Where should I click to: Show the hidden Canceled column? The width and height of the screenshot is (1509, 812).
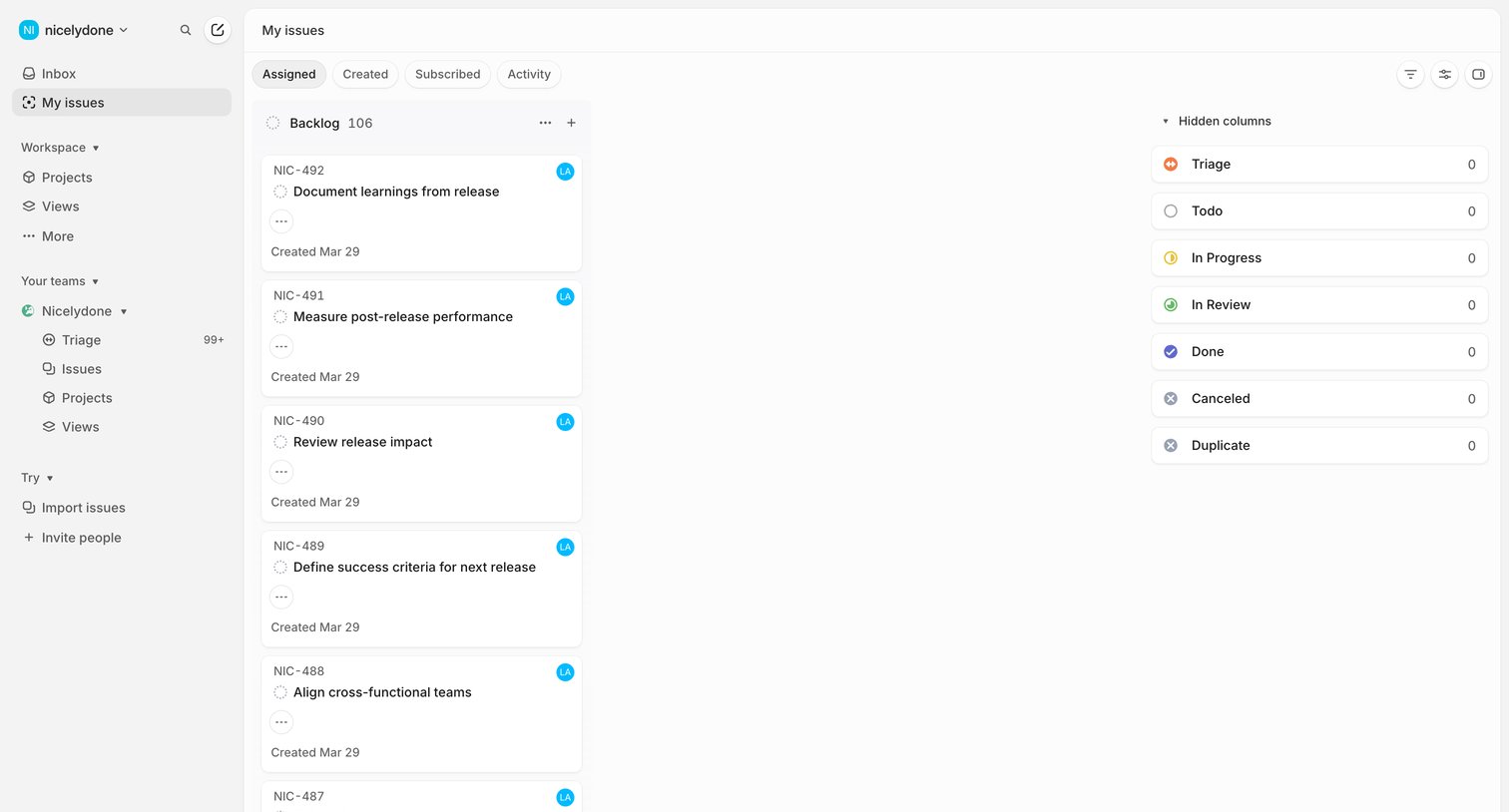click(x=1319, y=399)
